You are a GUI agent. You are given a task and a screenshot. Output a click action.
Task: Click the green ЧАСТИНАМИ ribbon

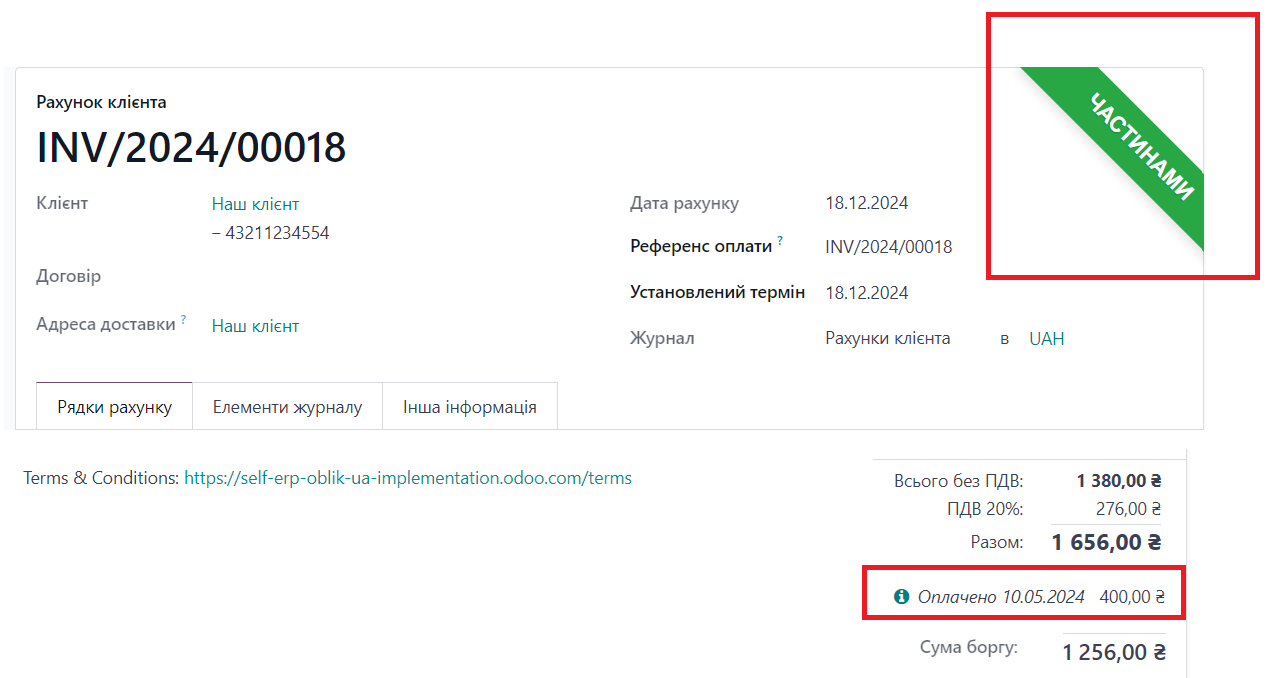coord(1140,147)
